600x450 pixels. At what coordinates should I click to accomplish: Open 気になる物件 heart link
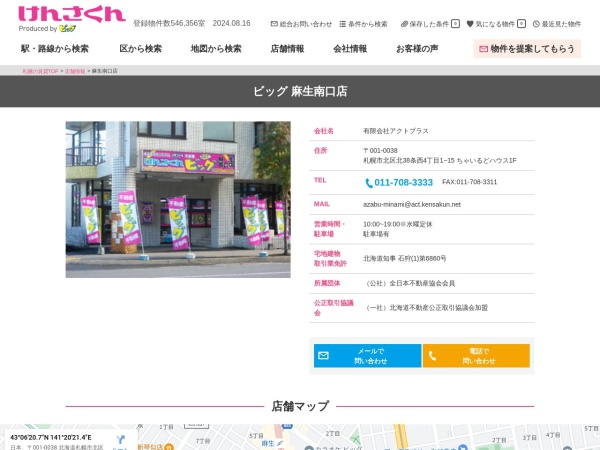coord(496,24)
